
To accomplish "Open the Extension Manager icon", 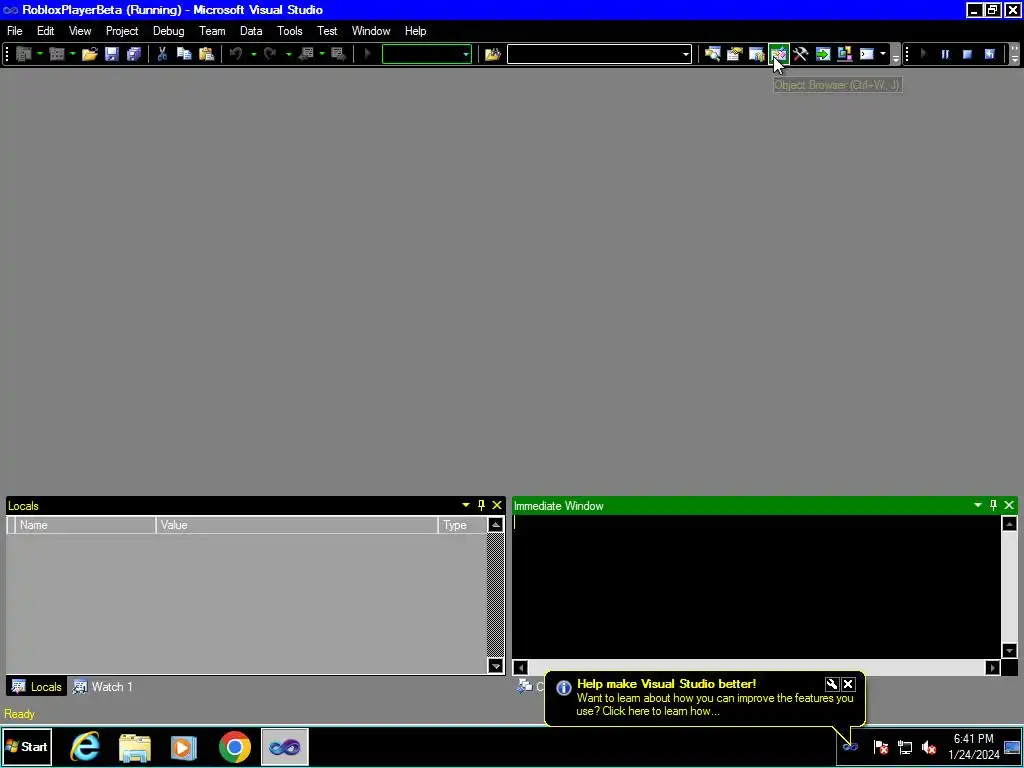I will [x=845, y=54].
